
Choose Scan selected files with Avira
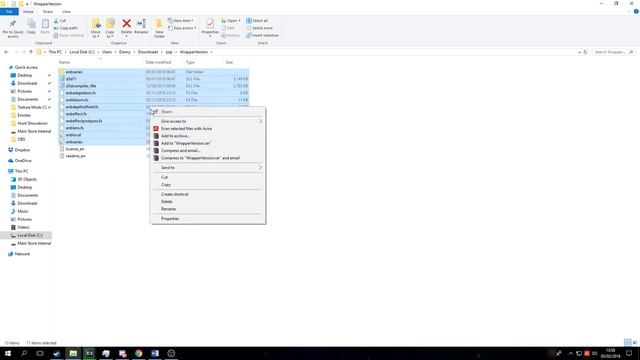click(x=207, y=129)
